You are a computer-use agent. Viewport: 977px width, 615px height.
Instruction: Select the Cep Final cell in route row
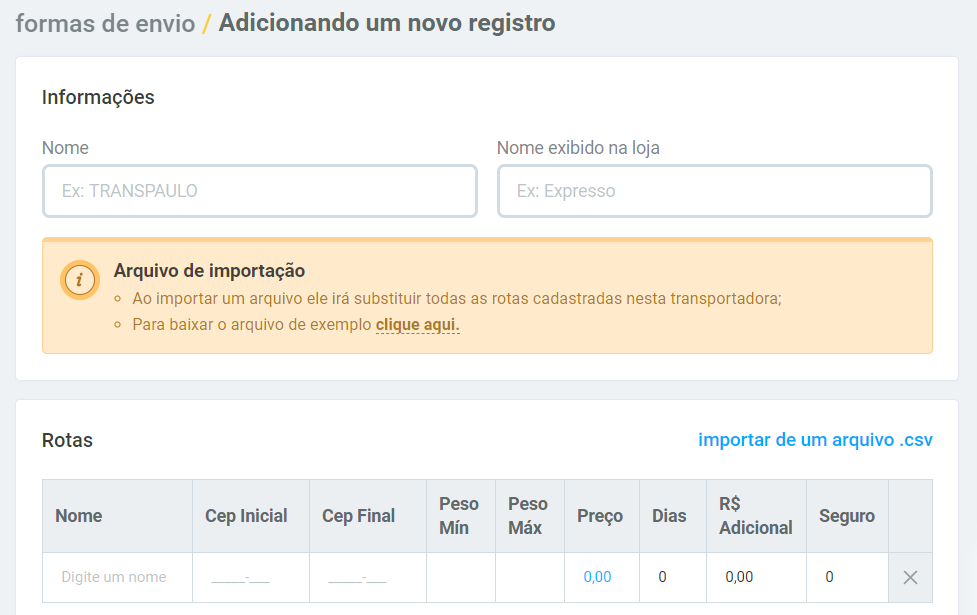[x=368, y=577]
